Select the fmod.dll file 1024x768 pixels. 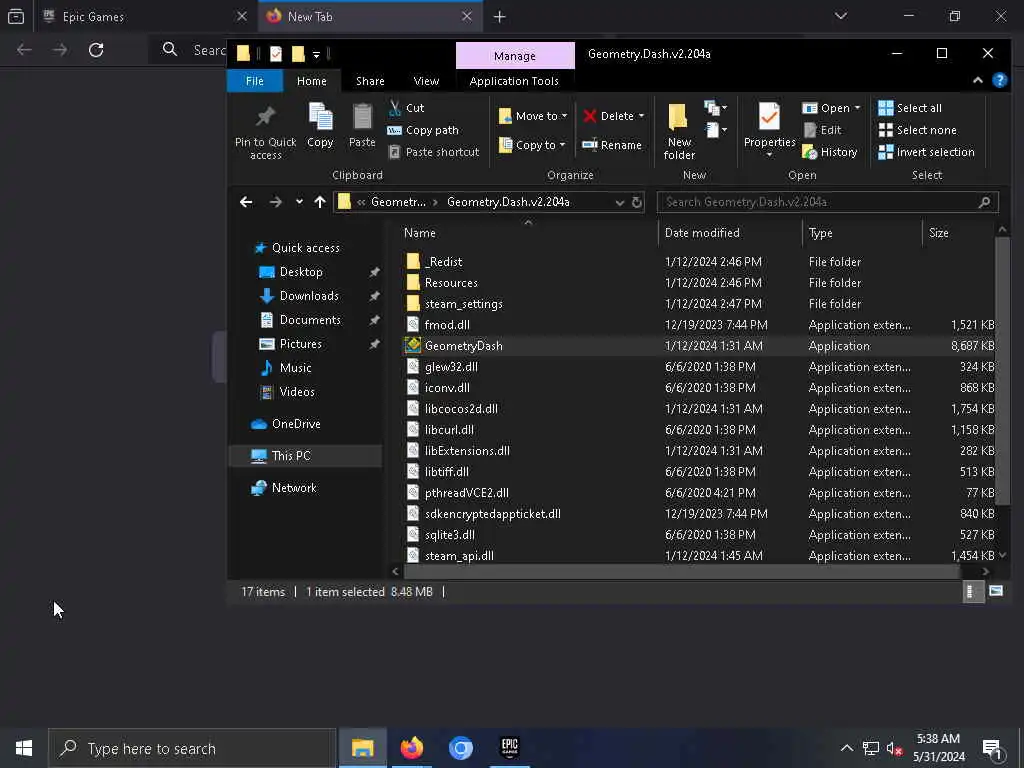[447, 325]
